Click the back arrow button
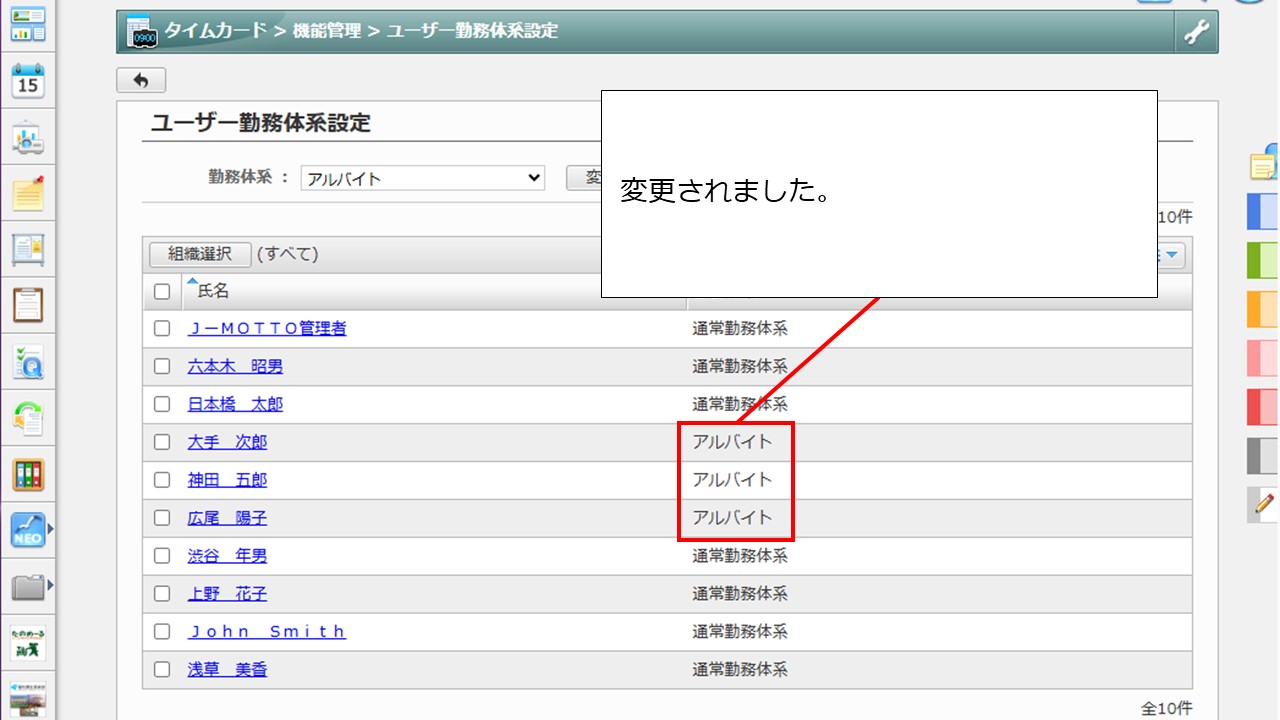Viewport: 1280px width, 720px height. click(x=141, y=81)
